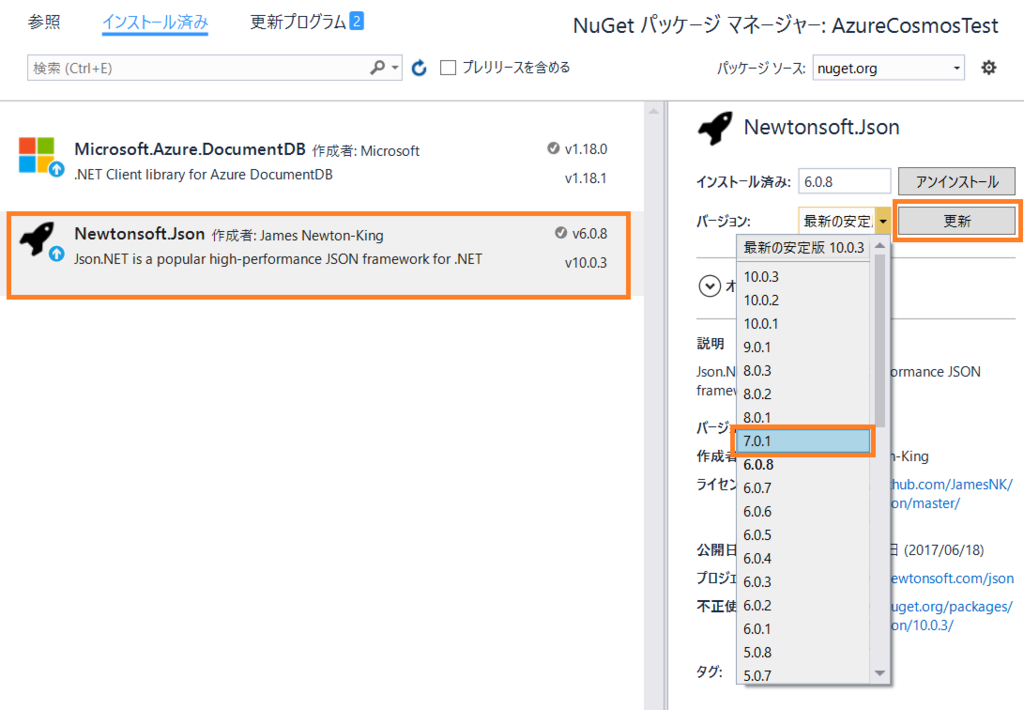Select version 7.0.1 from the list
This screenshot has height=710, width=1024.
tap(803, 441)
